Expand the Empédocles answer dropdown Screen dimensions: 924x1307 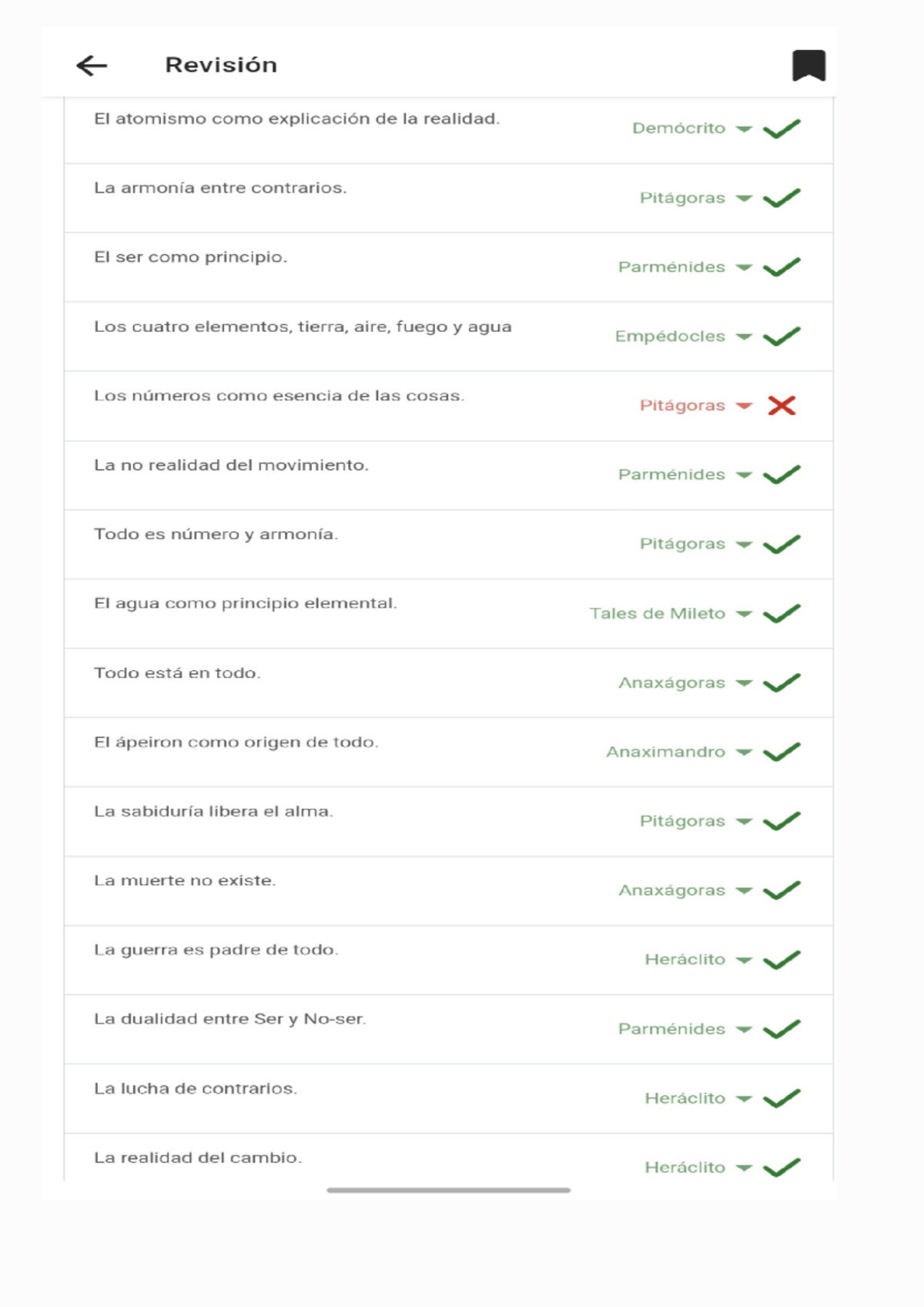tap(743, 337)
